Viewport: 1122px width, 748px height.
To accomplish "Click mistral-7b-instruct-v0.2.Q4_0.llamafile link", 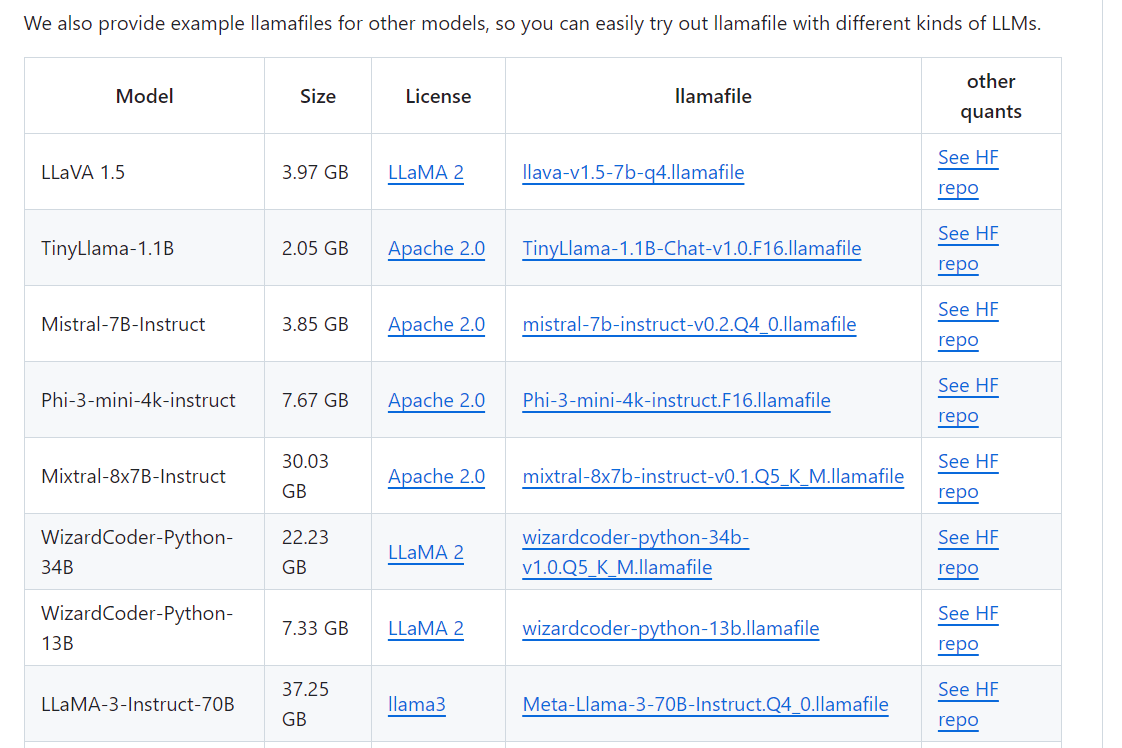I will (689, 324).
